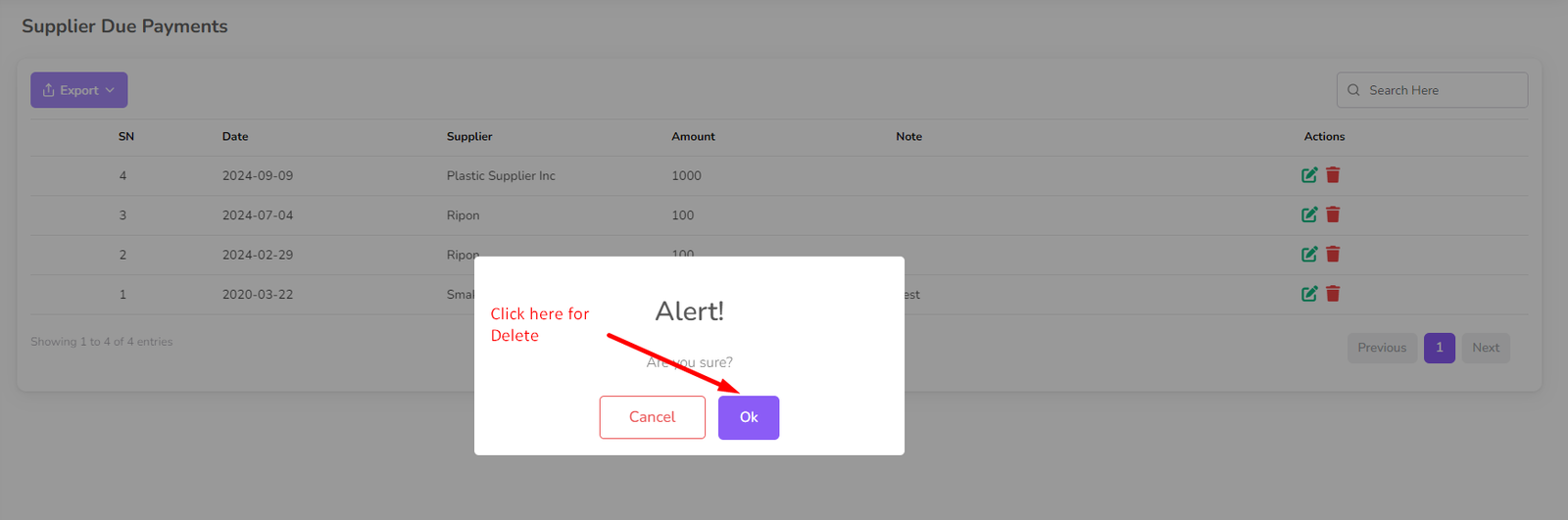The image size is (1568, 520).
Task: Sort table by Supplier column header
Action: (x=469, y=137)
